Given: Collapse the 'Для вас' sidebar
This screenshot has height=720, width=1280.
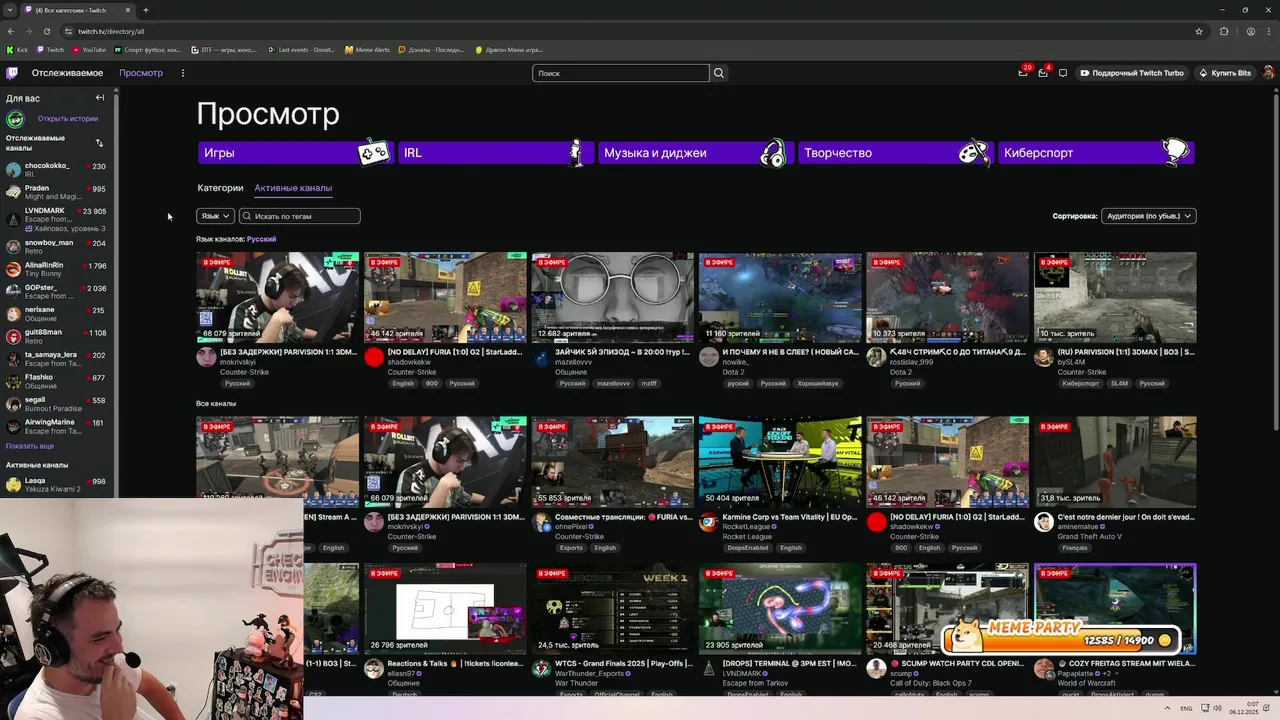Looking at the screenshot, I should pyautogui.click(x=100, y=98).
